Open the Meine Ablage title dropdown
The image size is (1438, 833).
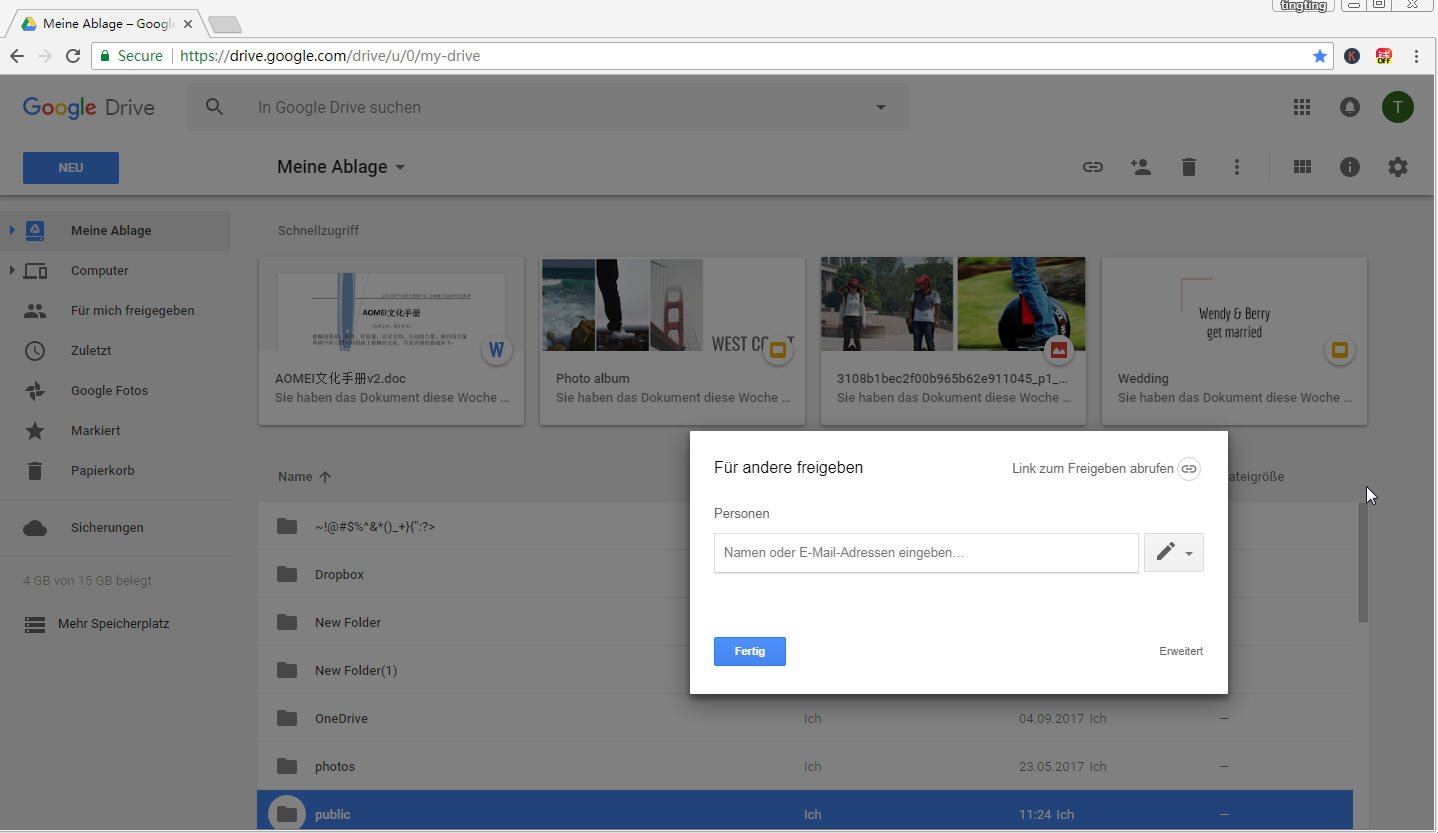[x=400, y=167]
